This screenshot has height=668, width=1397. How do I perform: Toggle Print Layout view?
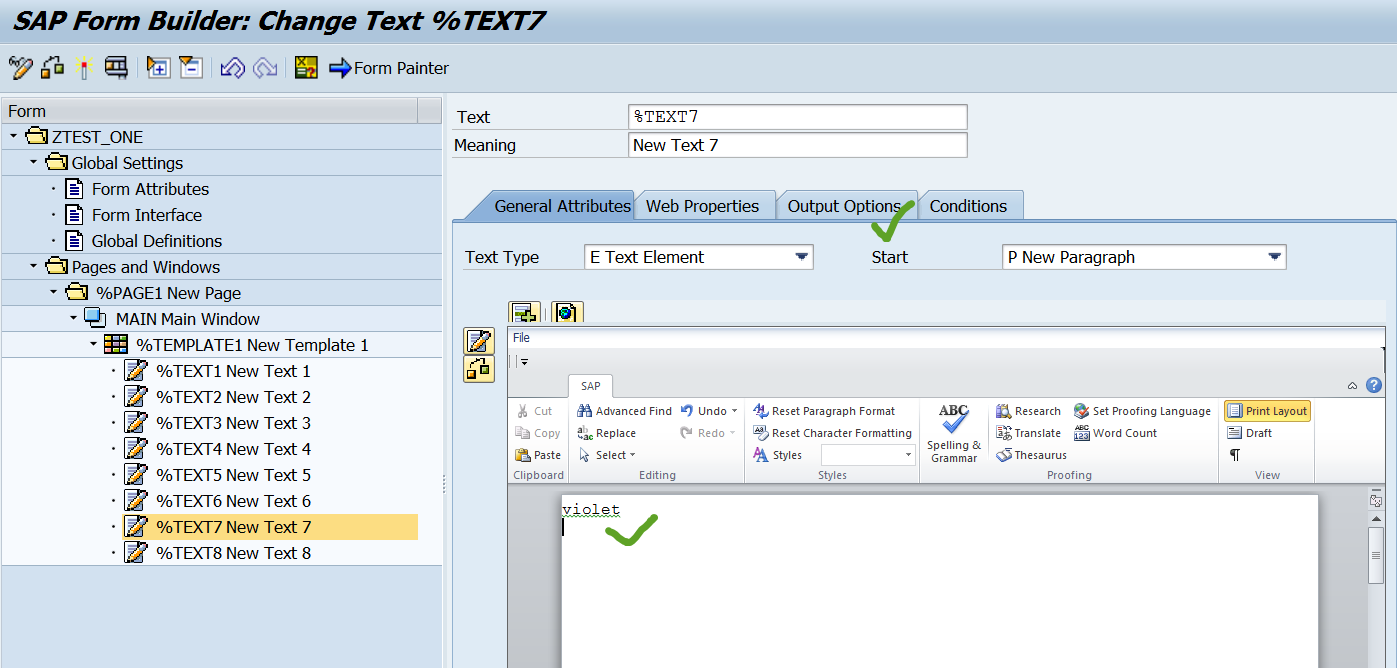(1266, 410)
